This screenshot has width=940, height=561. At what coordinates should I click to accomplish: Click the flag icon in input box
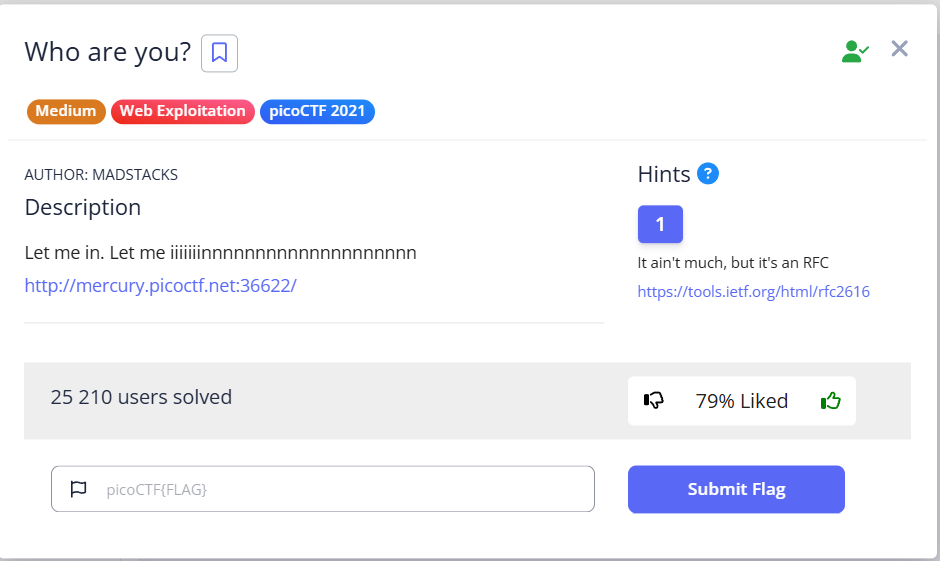[x=79, y=489]
